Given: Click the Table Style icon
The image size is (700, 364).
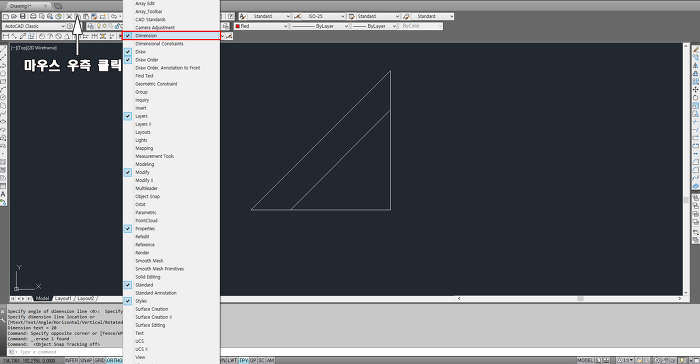Looking at the screenshot, I should [351, 16].
